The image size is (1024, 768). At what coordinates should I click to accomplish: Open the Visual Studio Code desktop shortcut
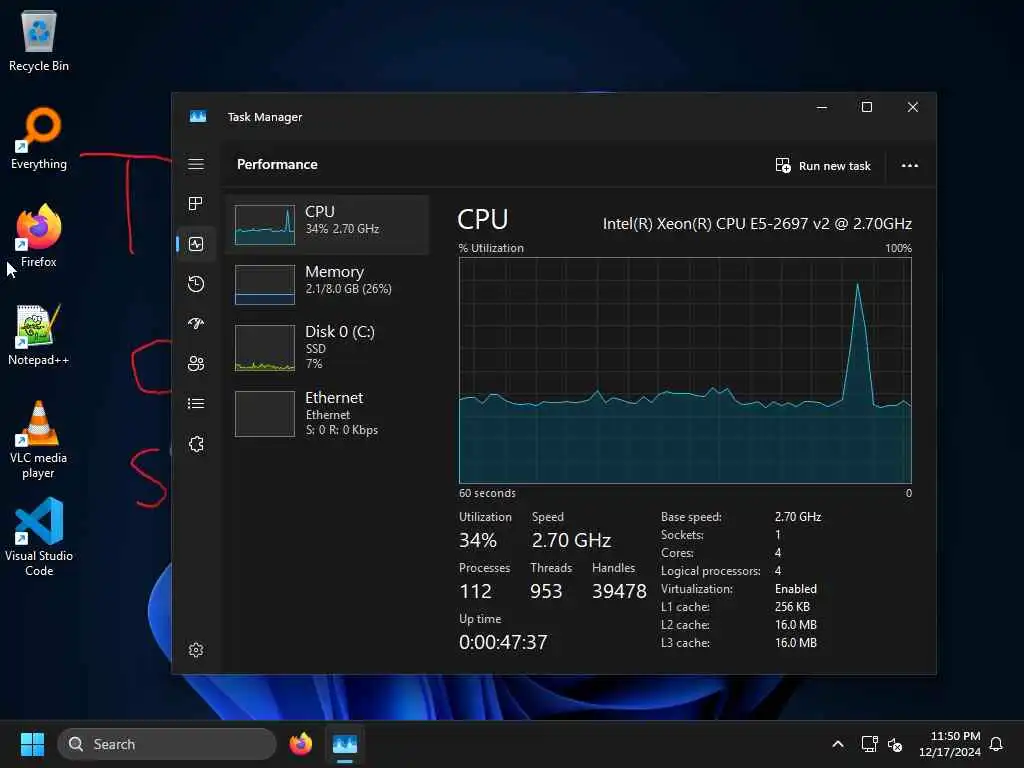pyautogui.click(x=39, y=537)
